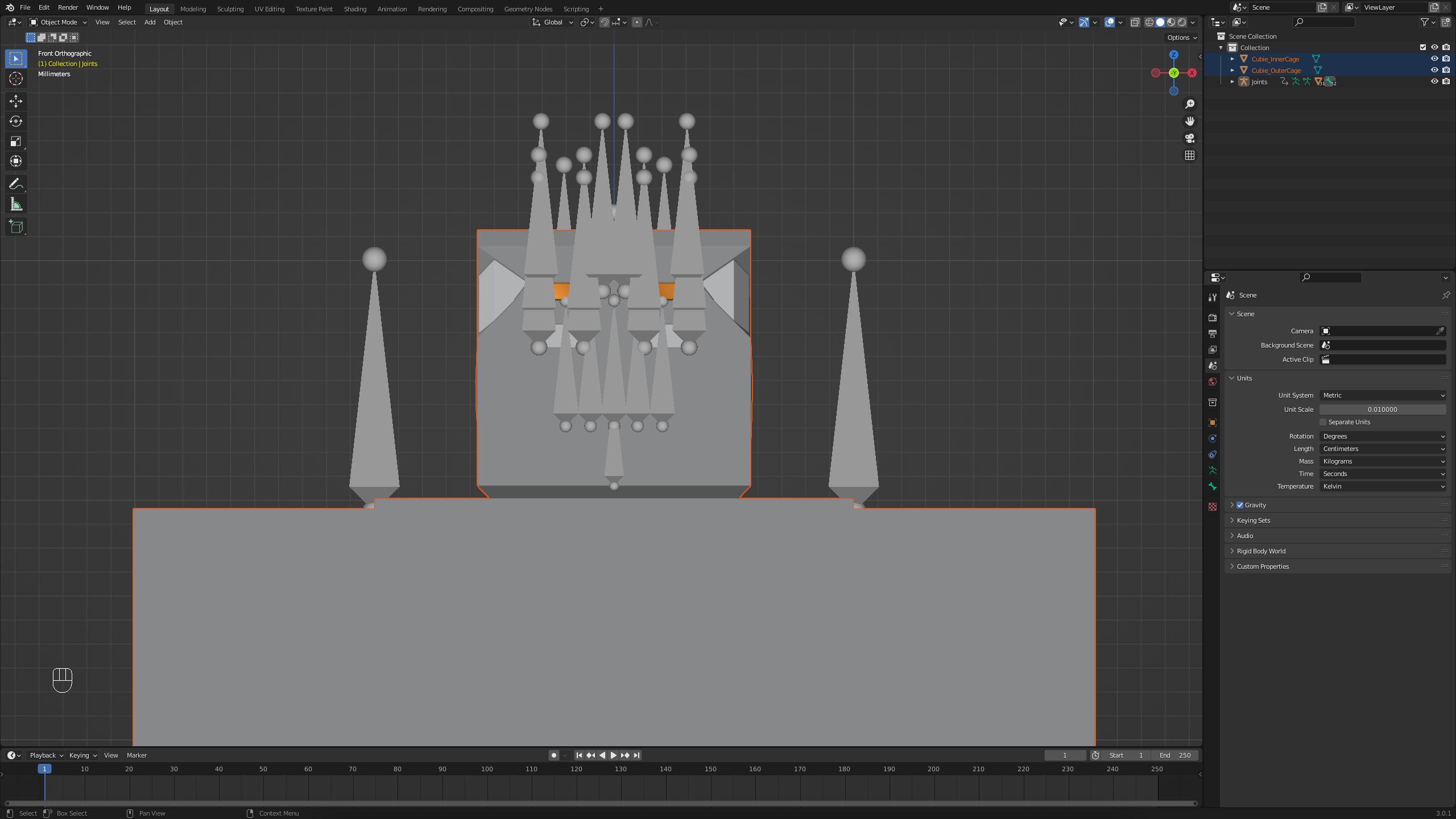This screenshot has width=1456, height=819.
Task: Select the Move tool in the toolbar
Action: [16, 101]
